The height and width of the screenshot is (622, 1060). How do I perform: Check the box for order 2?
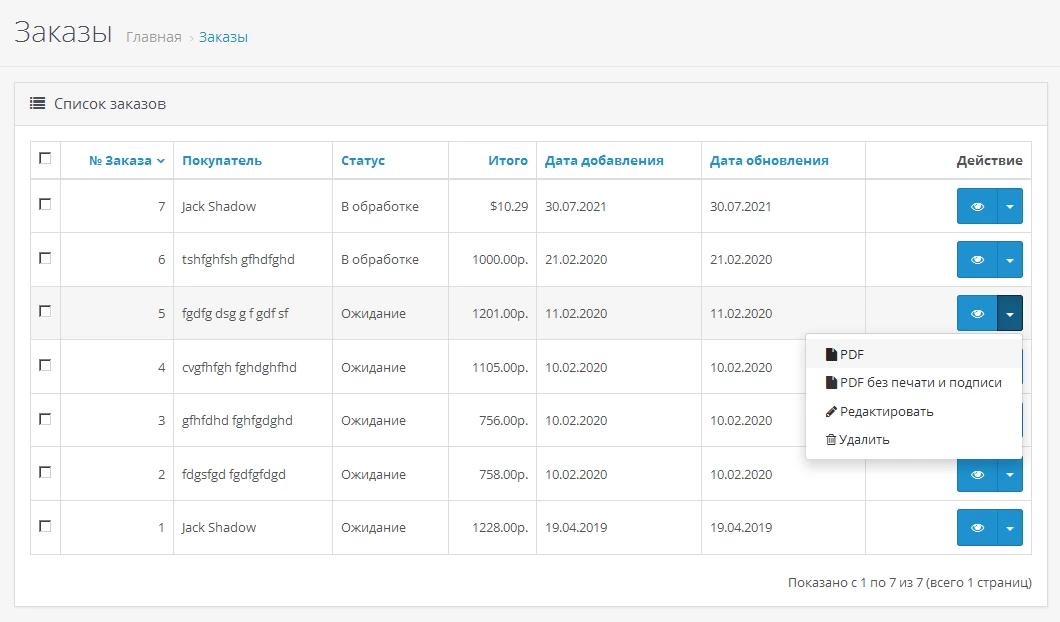coord(45,472)
